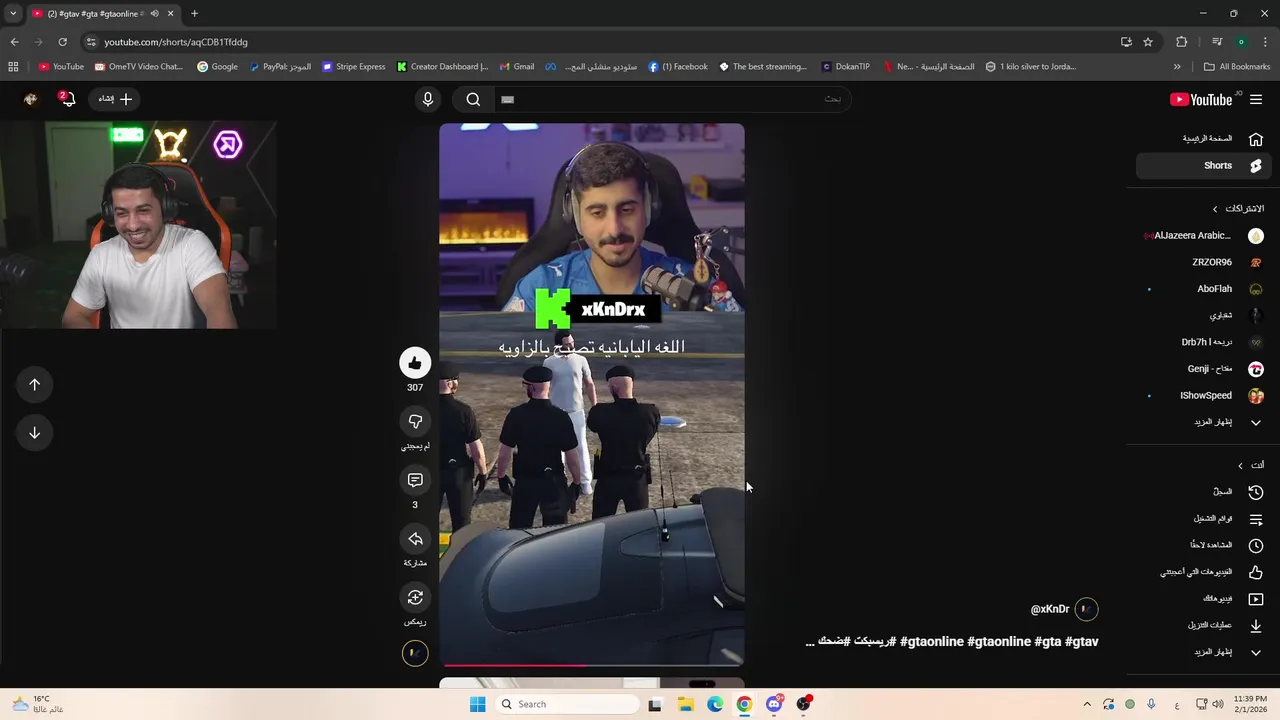The image size is (1280, 720).
Task: Open the AlJazeera Arabic subscription
Action: 1204,236
